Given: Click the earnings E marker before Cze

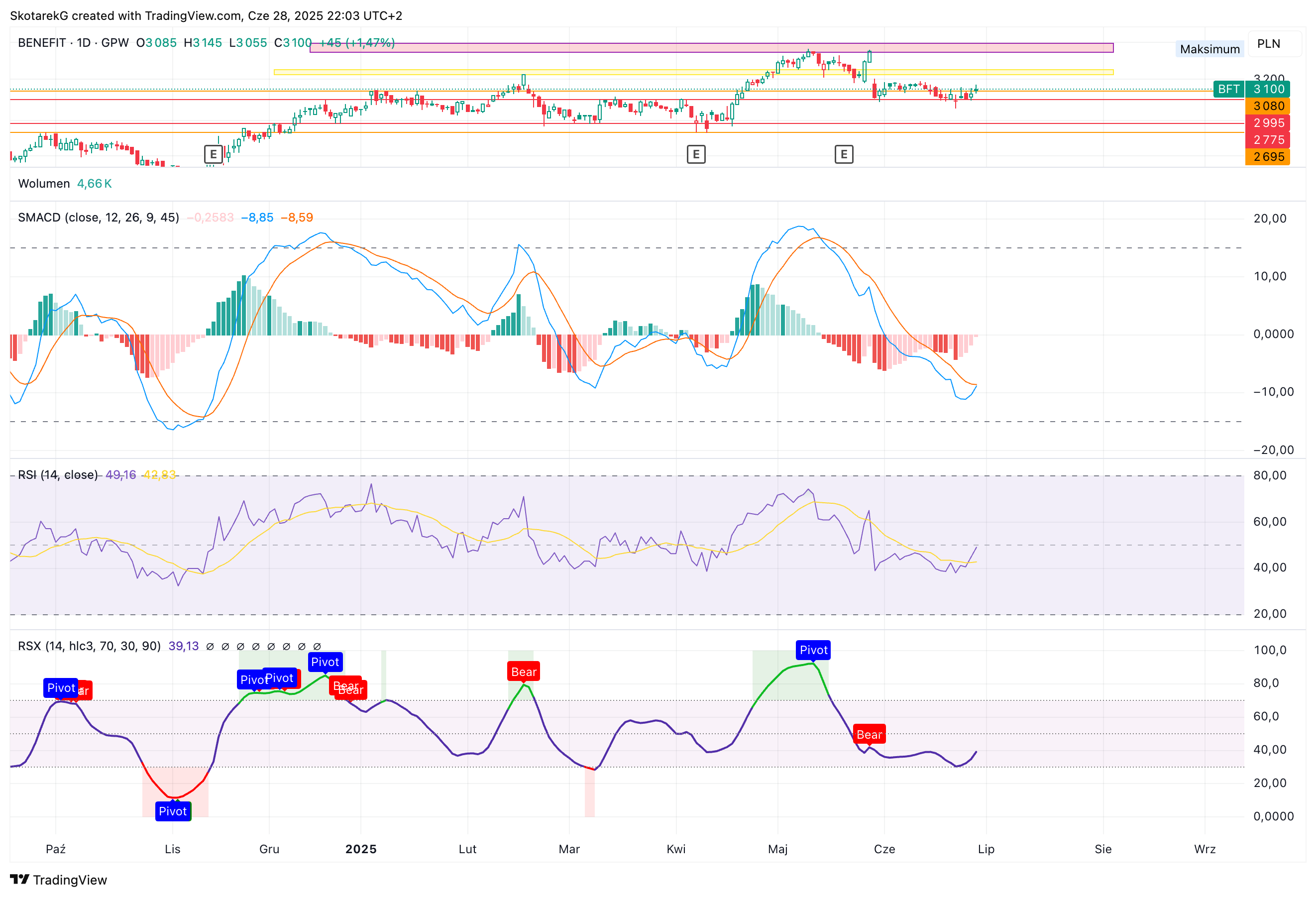Looking at the screenshot, I should pos(844,154).
